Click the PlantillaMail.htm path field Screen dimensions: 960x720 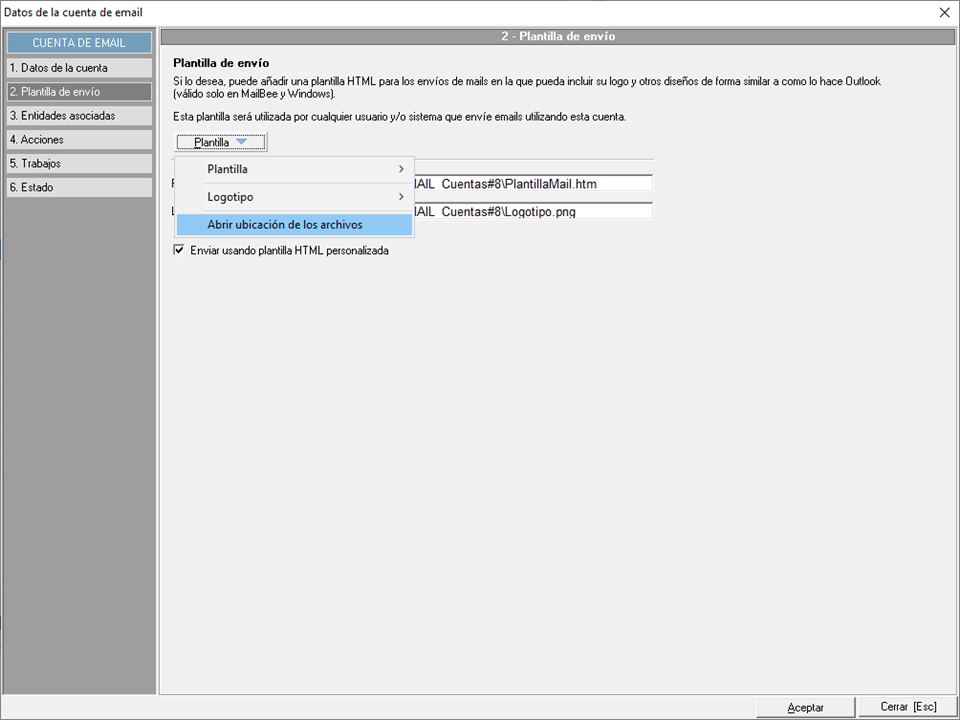[532, 184]
